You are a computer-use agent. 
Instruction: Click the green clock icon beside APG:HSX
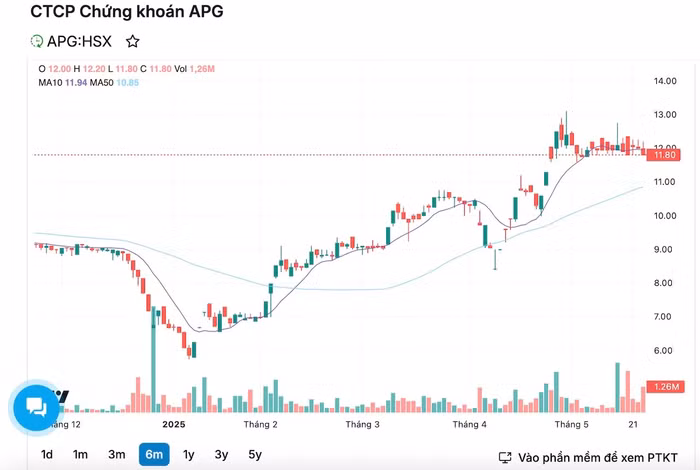click(36, 42)
